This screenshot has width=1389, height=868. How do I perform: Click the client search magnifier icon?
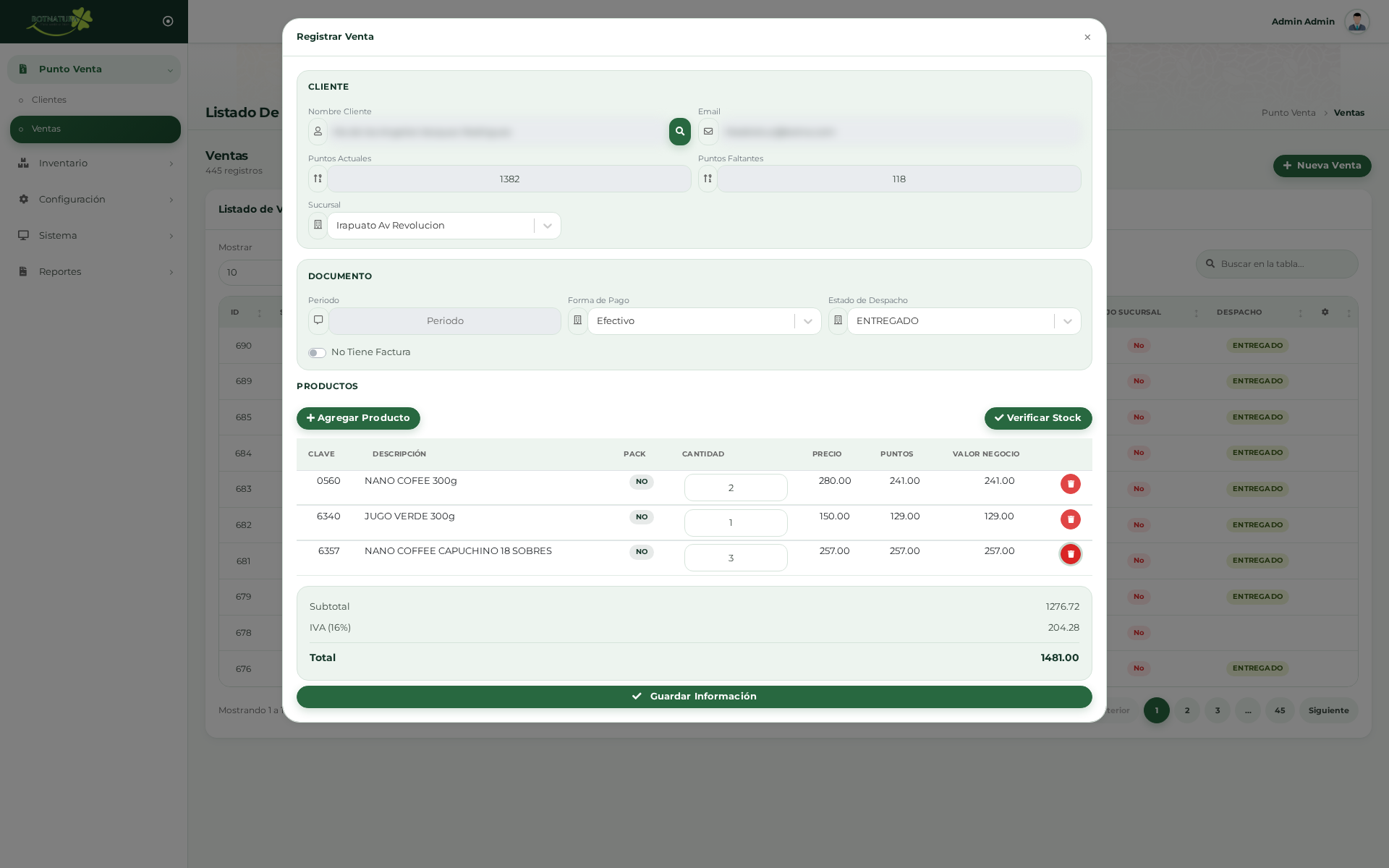point(679,132)
